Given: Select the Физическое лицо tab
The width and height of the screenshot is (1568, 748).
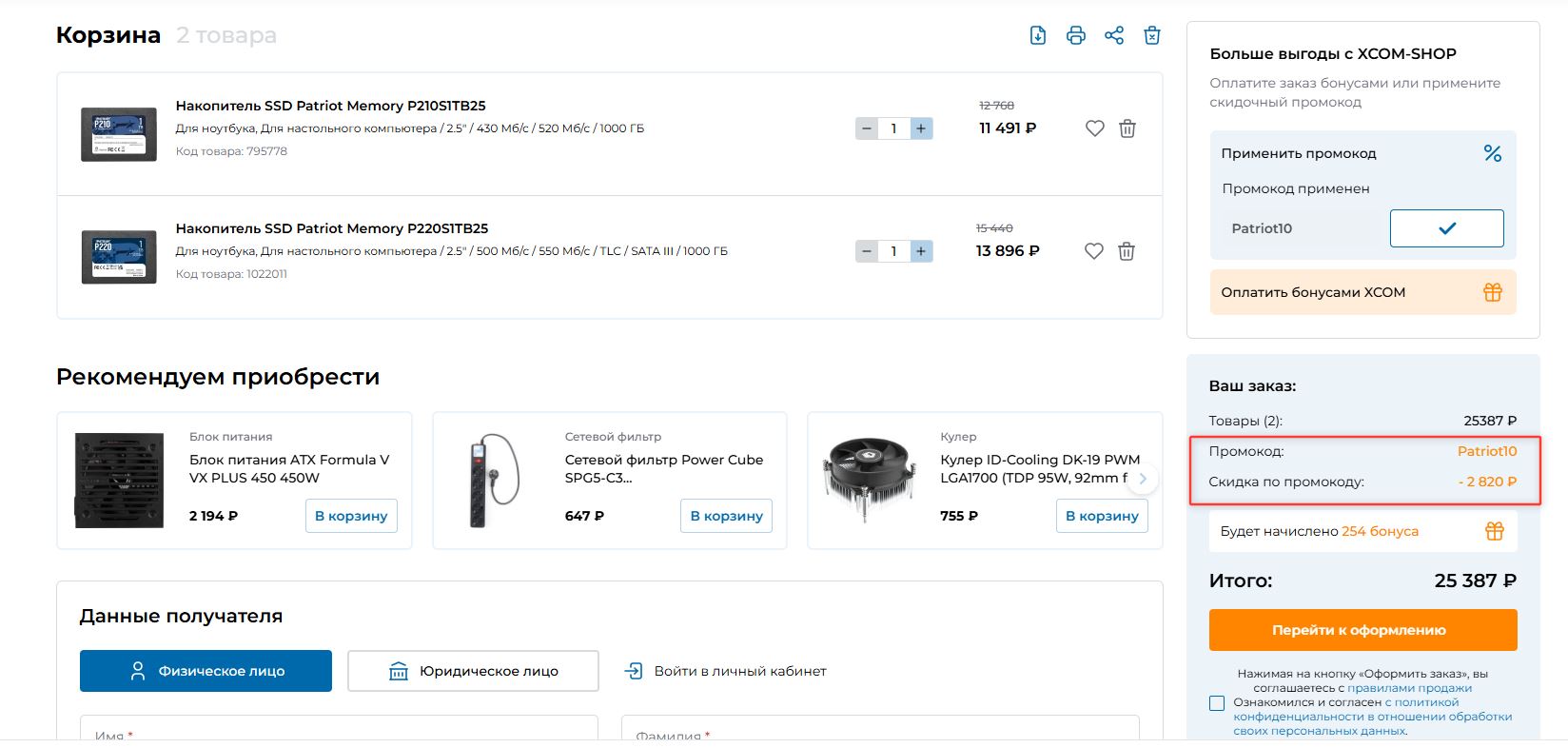Looking at the screenshot, I should tap(206, 671).
